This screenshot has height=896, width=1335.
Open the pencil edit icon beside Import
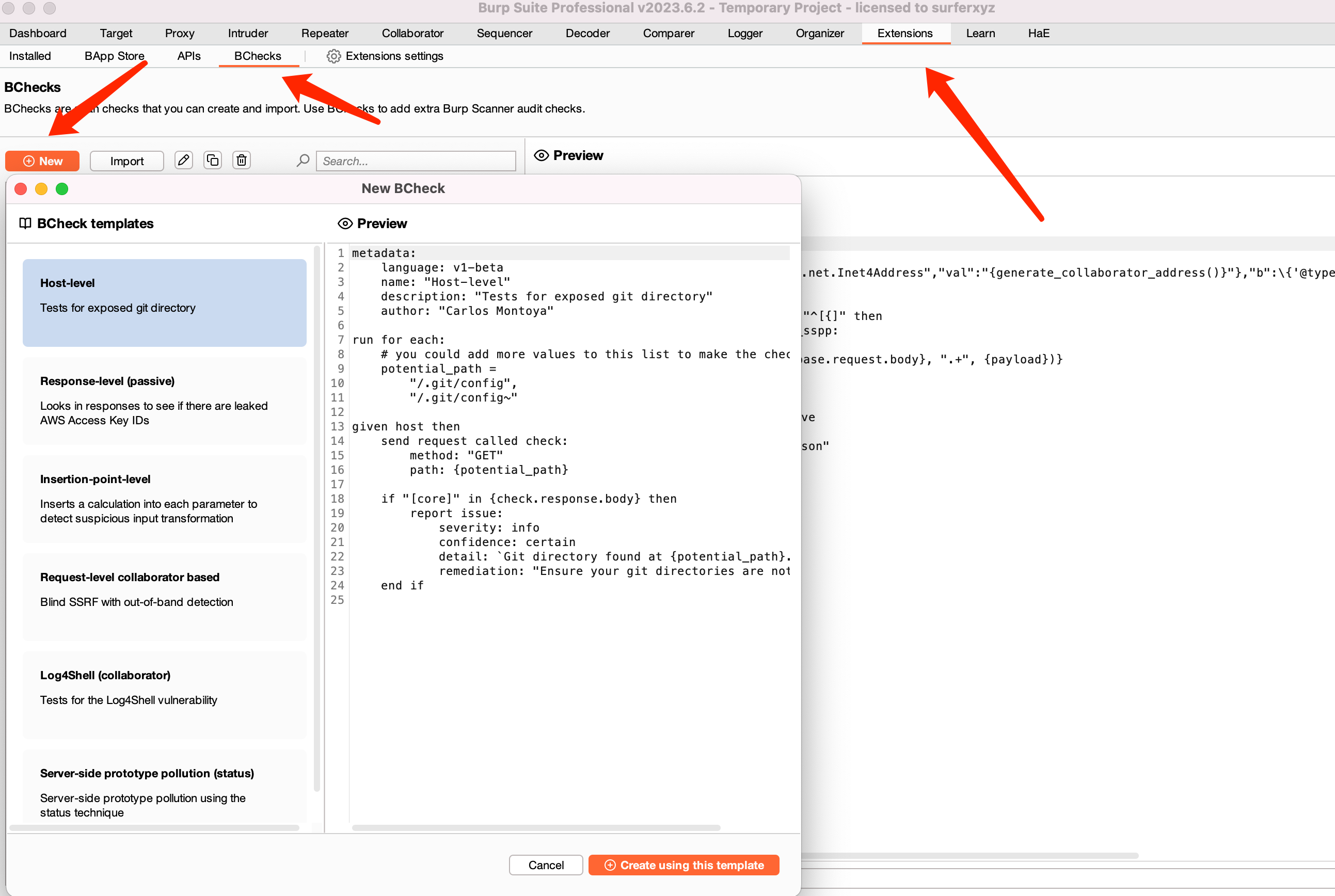coord(183,160)
